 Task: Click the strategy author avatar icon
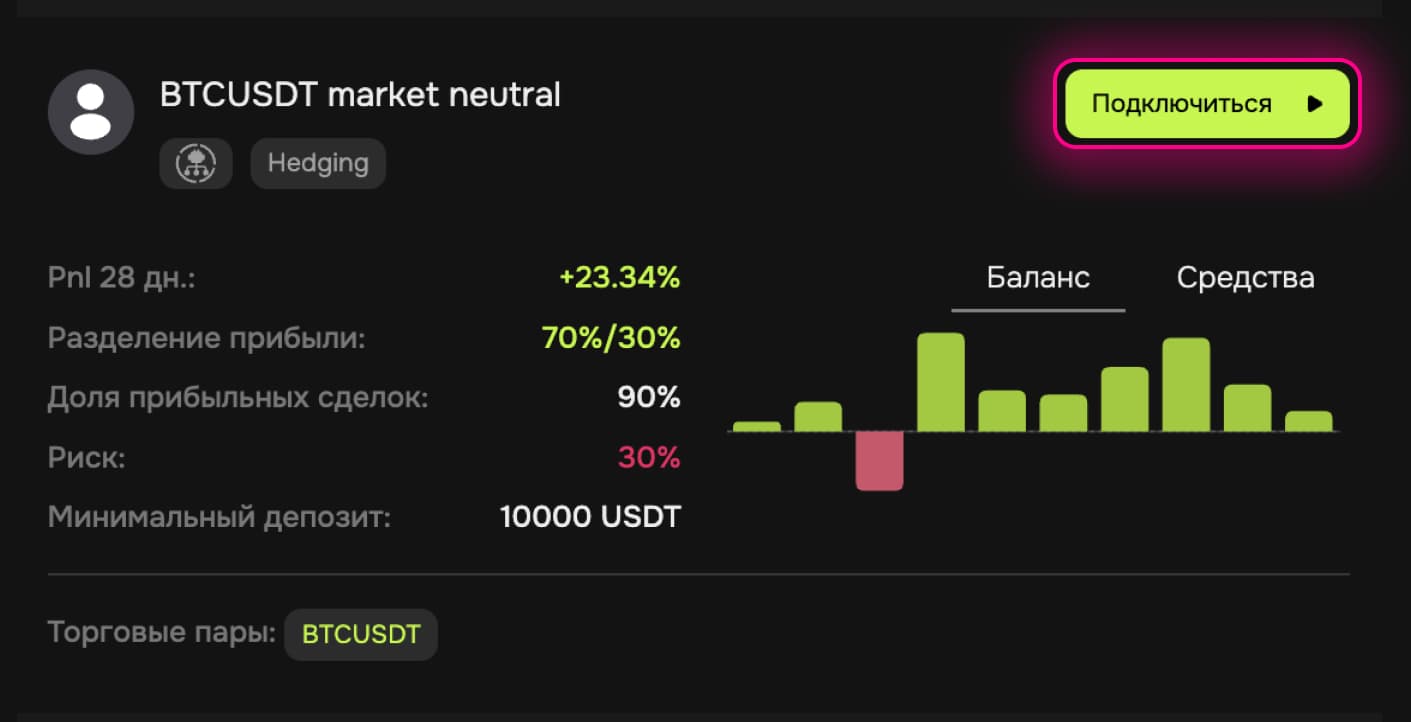tap(91, 112)
